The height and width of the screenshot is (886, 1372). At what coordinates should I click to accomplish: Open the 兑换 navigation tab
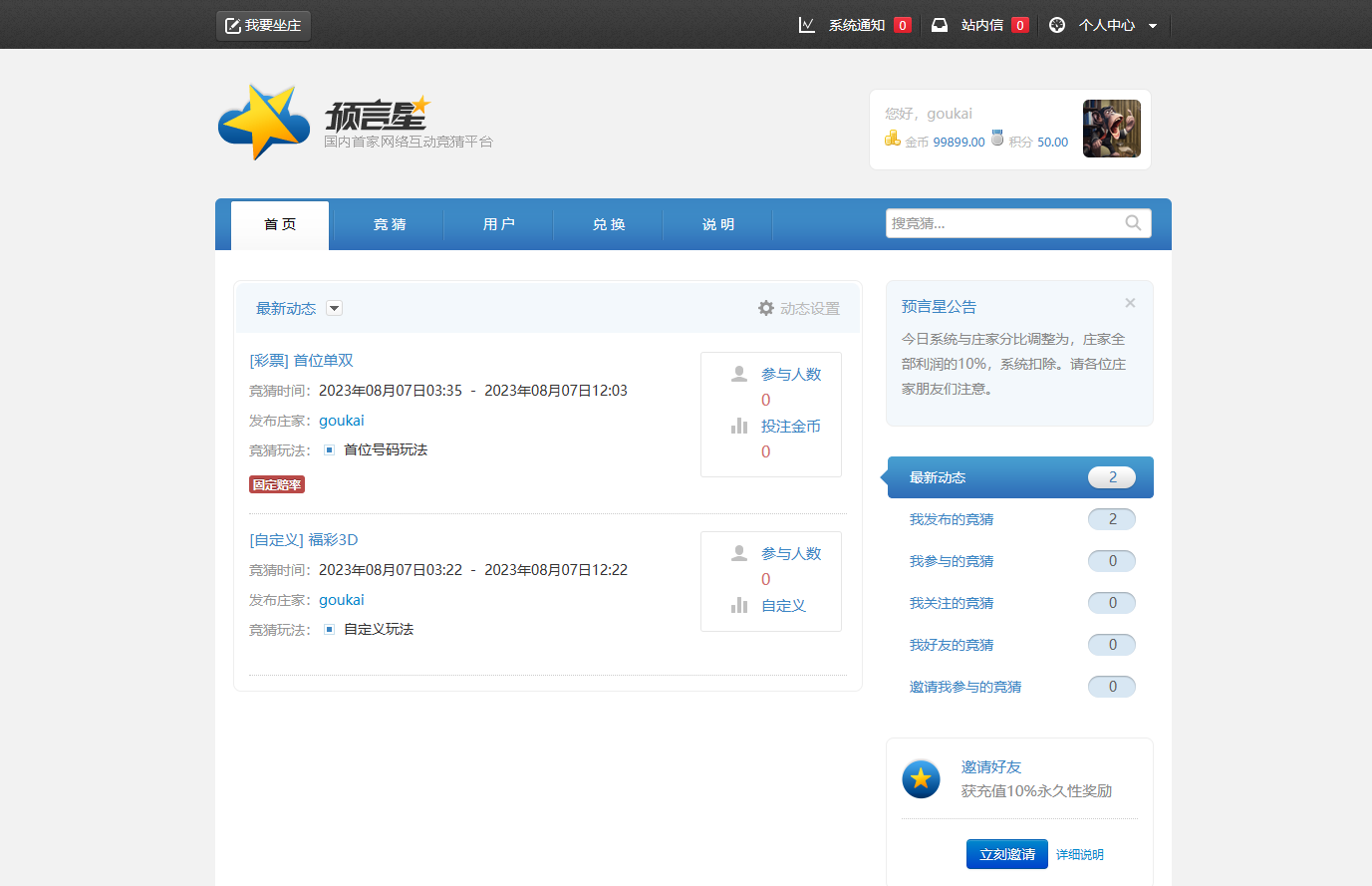tap(609, 224)
